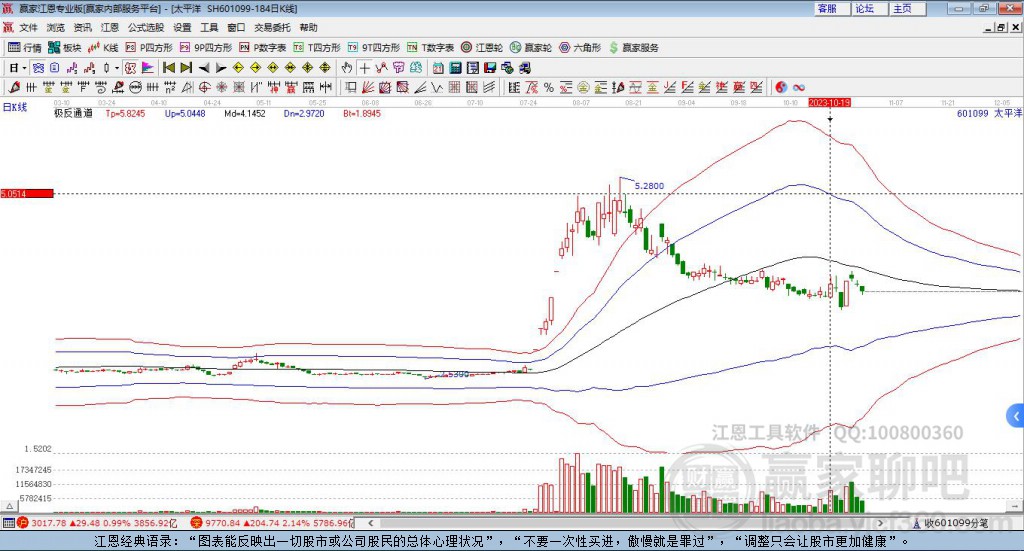Screen dimensions: 1024x551
Task: Select the Gann fan lines tool
Action: point(368,87)
